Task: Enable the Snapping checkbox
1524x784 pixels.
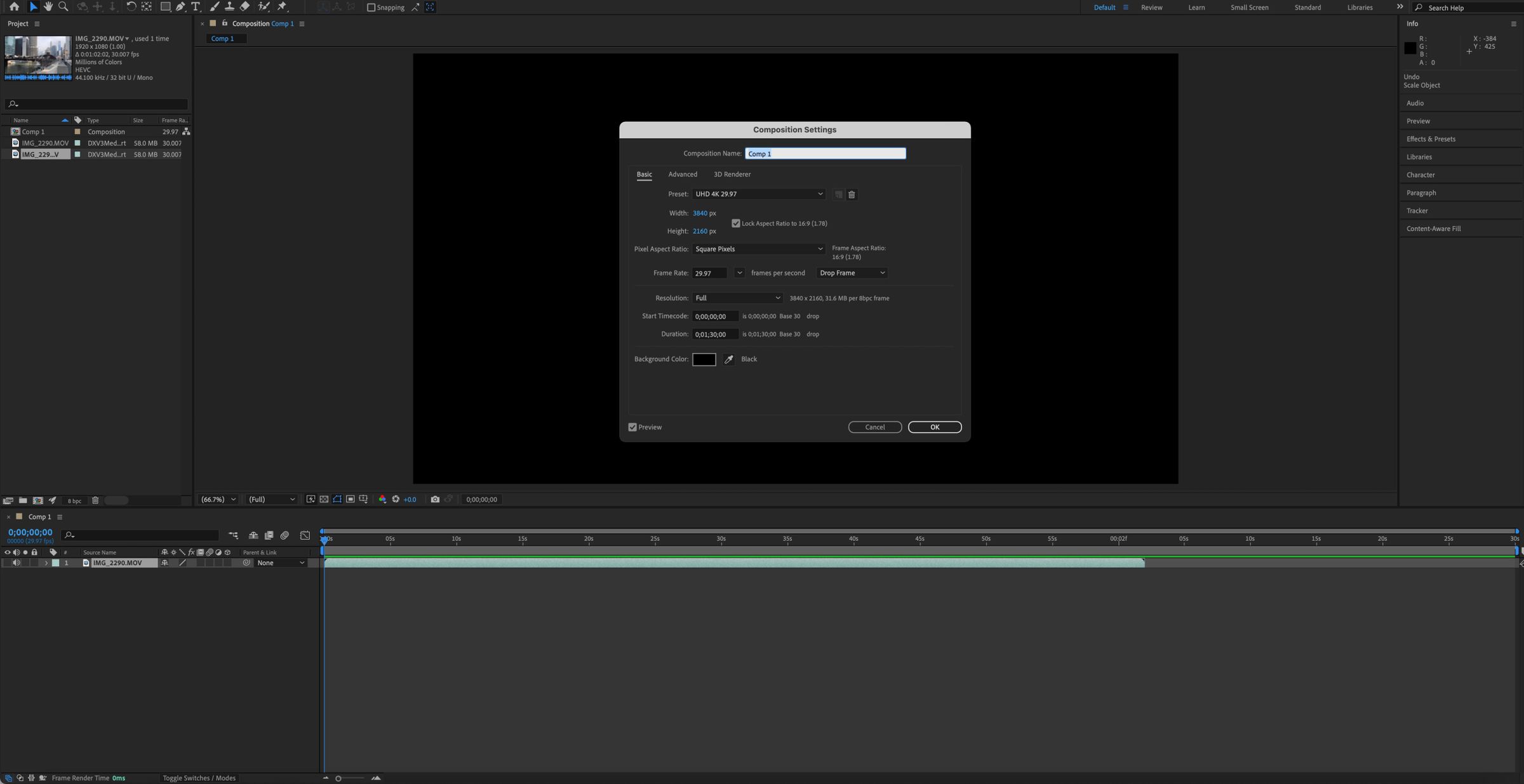Action: [x=371, y=8]
